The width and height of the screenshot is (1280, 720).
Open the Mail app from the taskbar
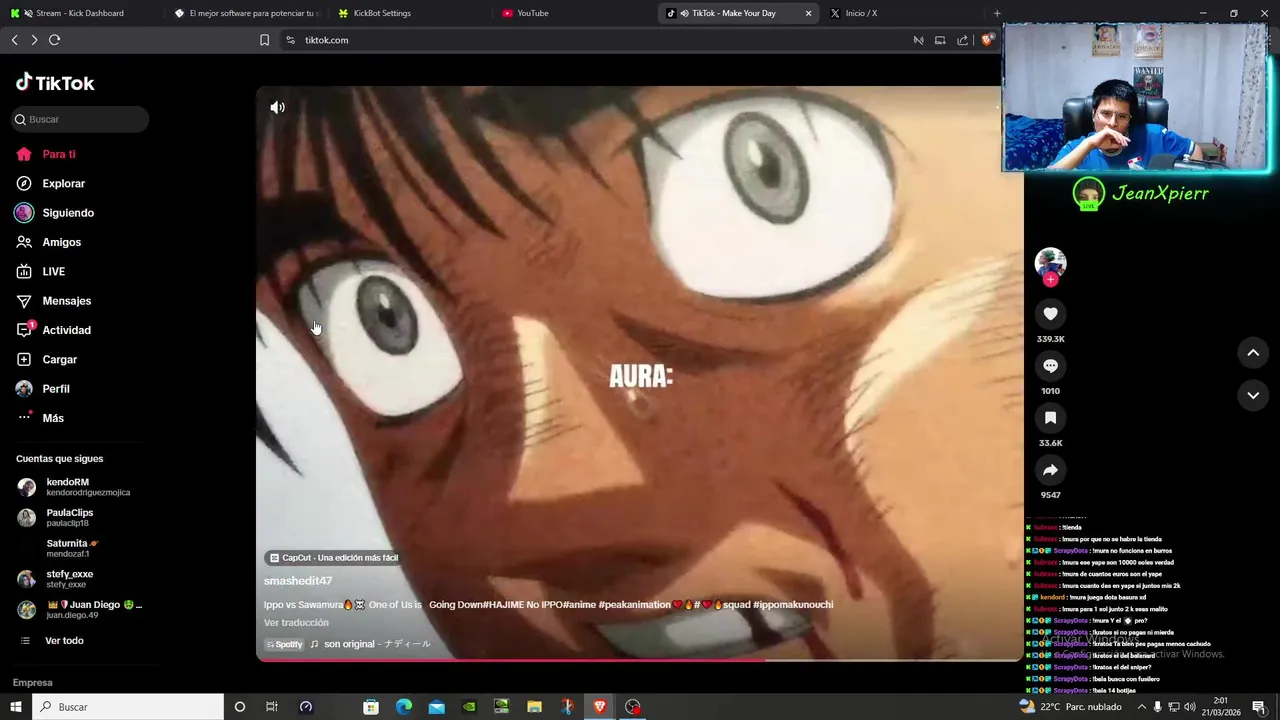pyautogui.click(x=437, y=707)
